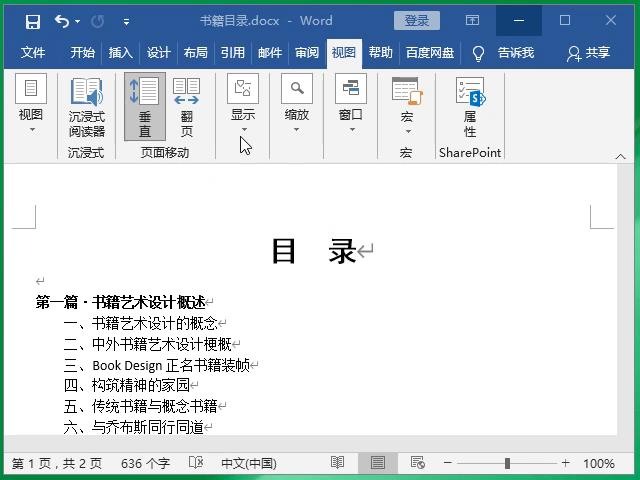This screenshot has height=480, width=640.
Task: Collapse the ribbon with the chevron
Action: (620, 156)
